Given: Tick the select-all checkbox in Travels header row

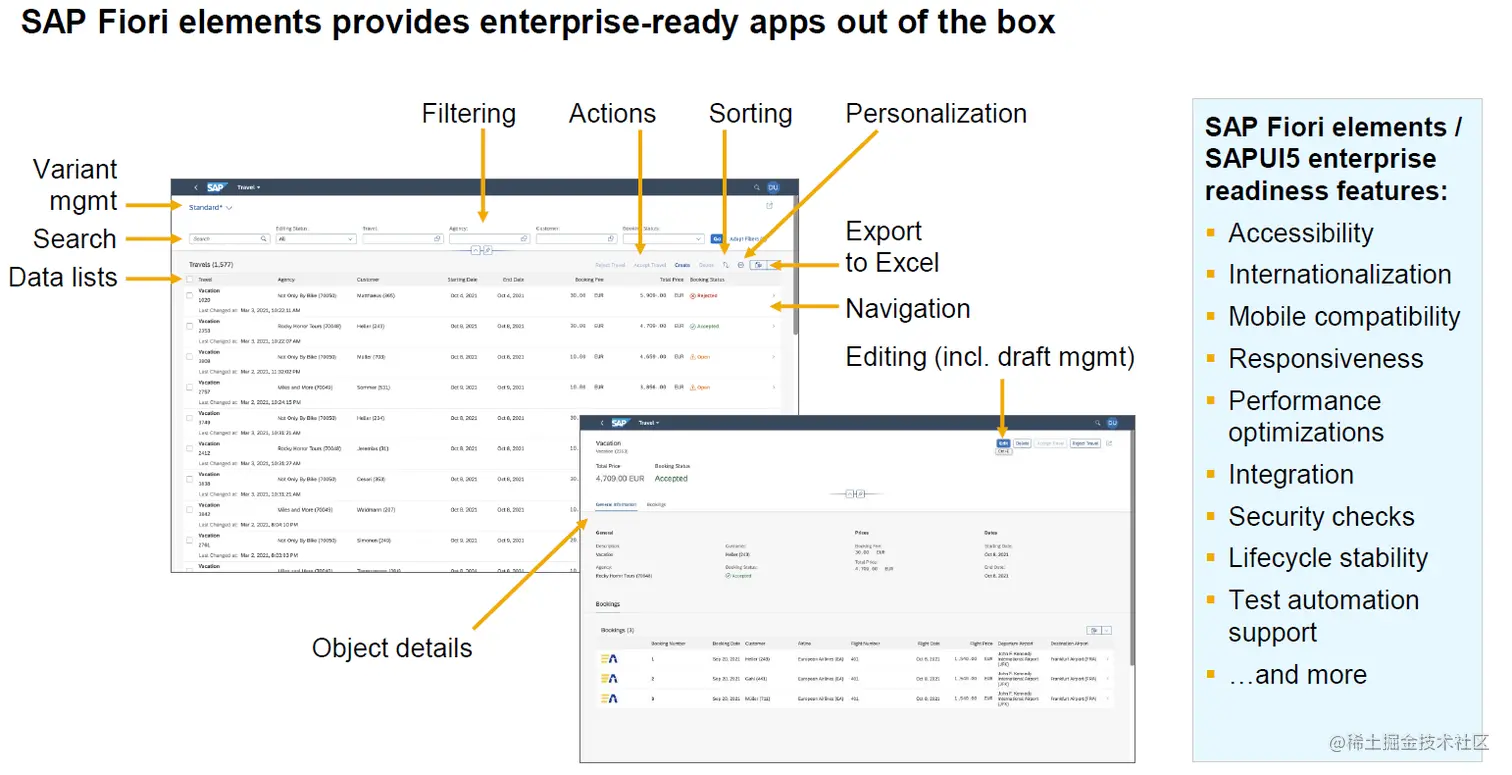Looking at the screenshot, I should point(189,279).
